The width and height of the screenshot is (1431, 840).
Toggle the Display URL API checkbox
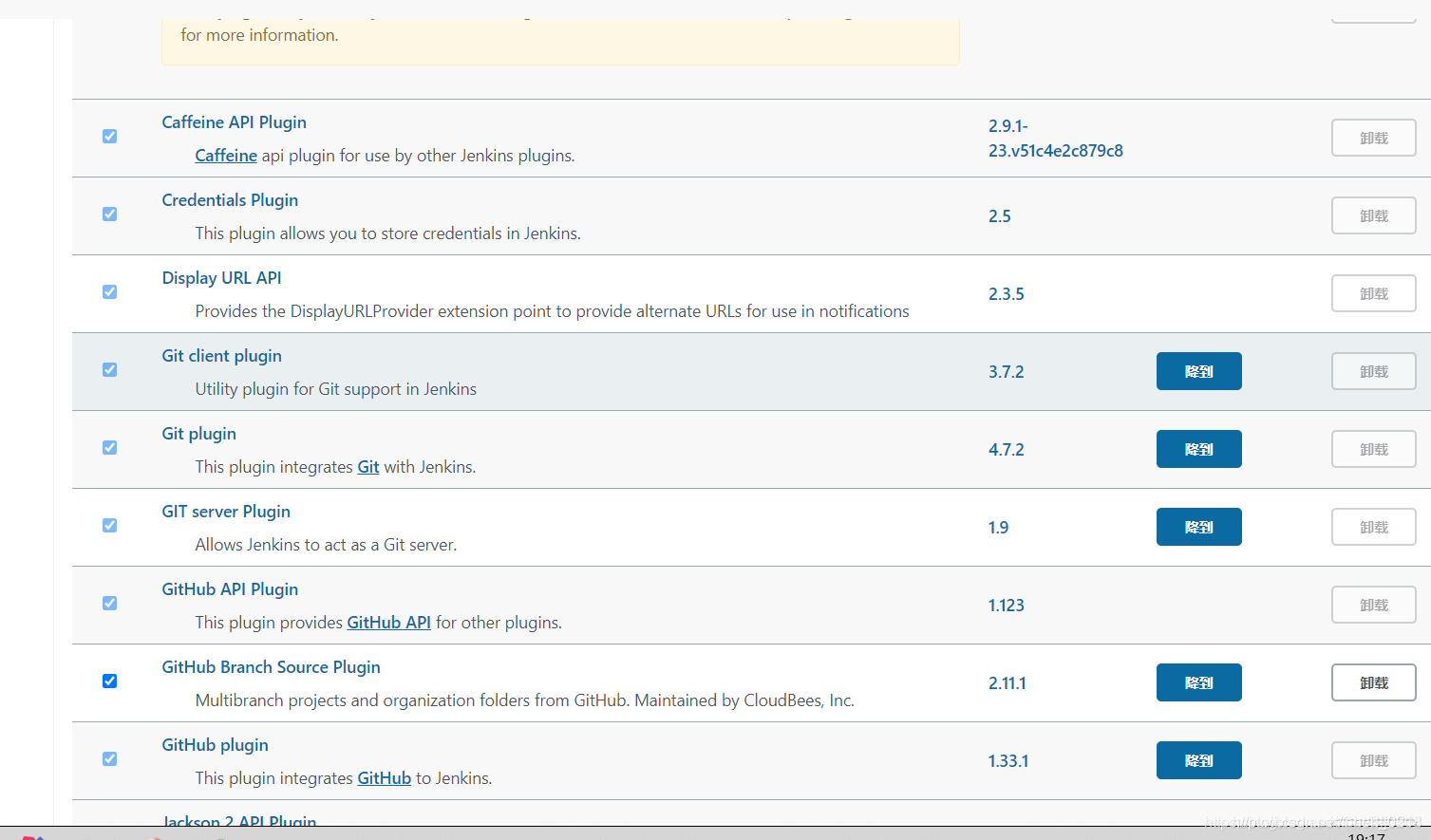click(x=110, y=292)
